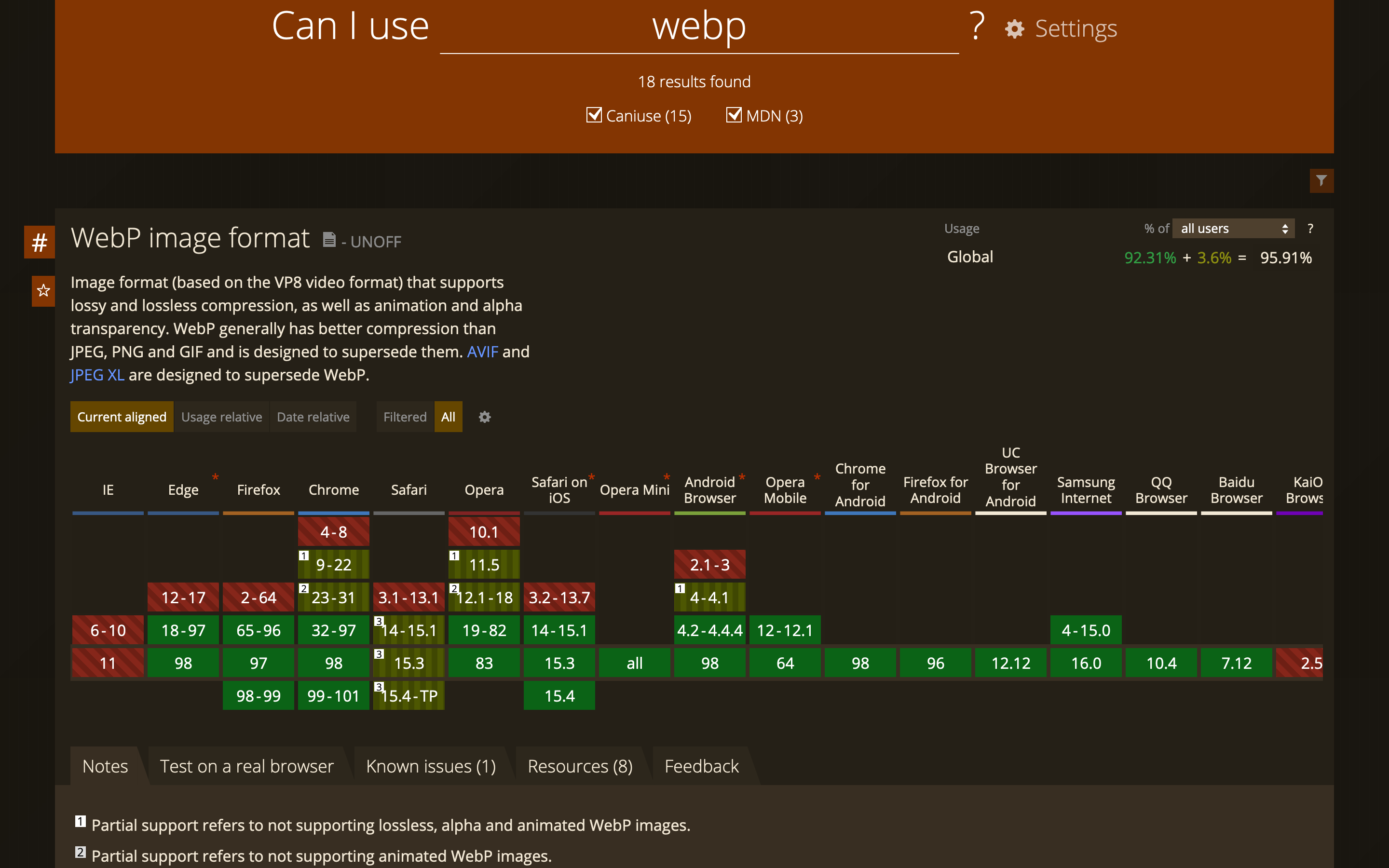Screen dimensions: 1389x868
Task: Click Samsung Internet 4-15.0 cell
Action: [1086, 630]
